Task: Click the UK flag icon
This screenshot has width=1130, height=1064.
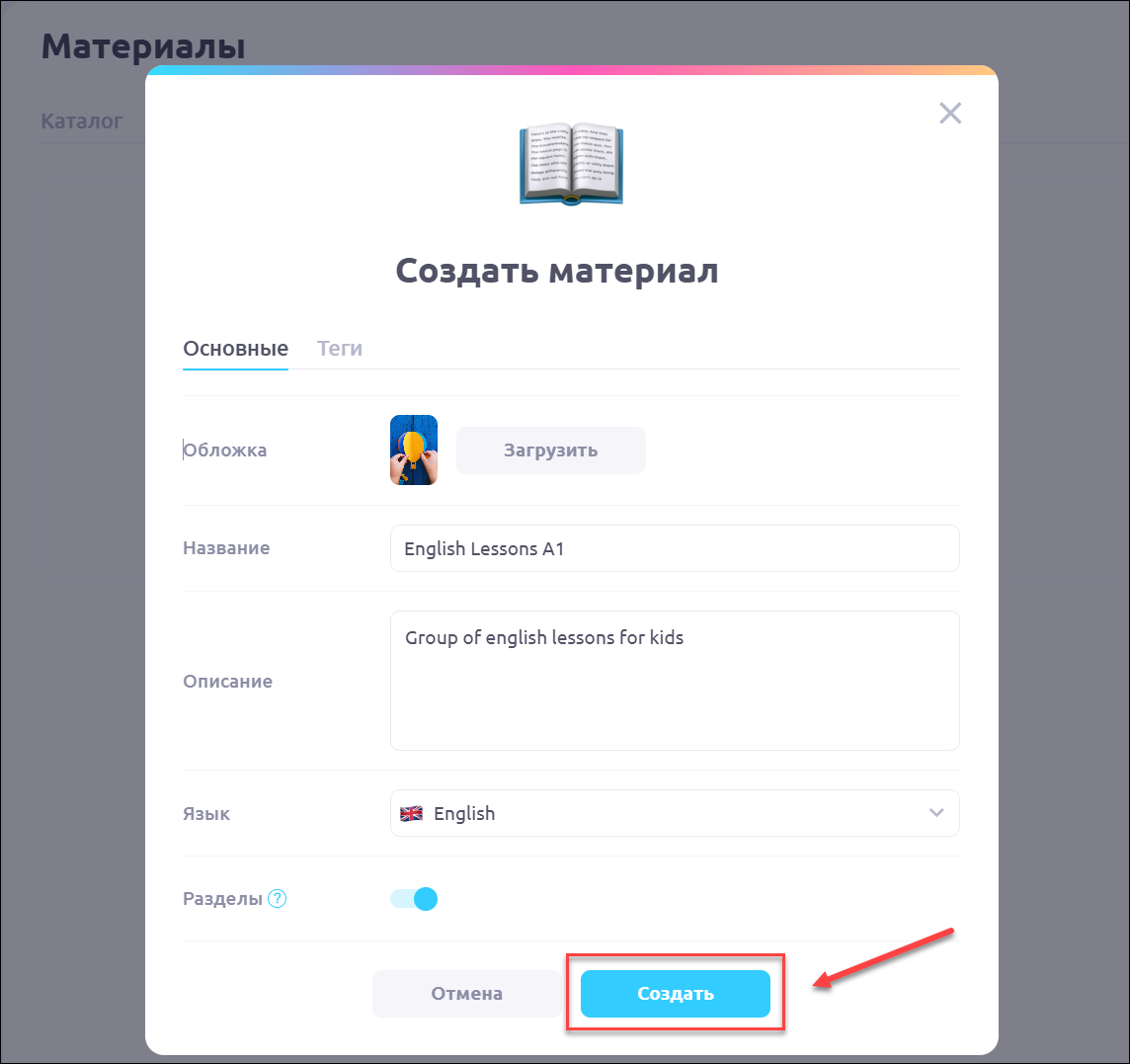Action: coord(412,813)
